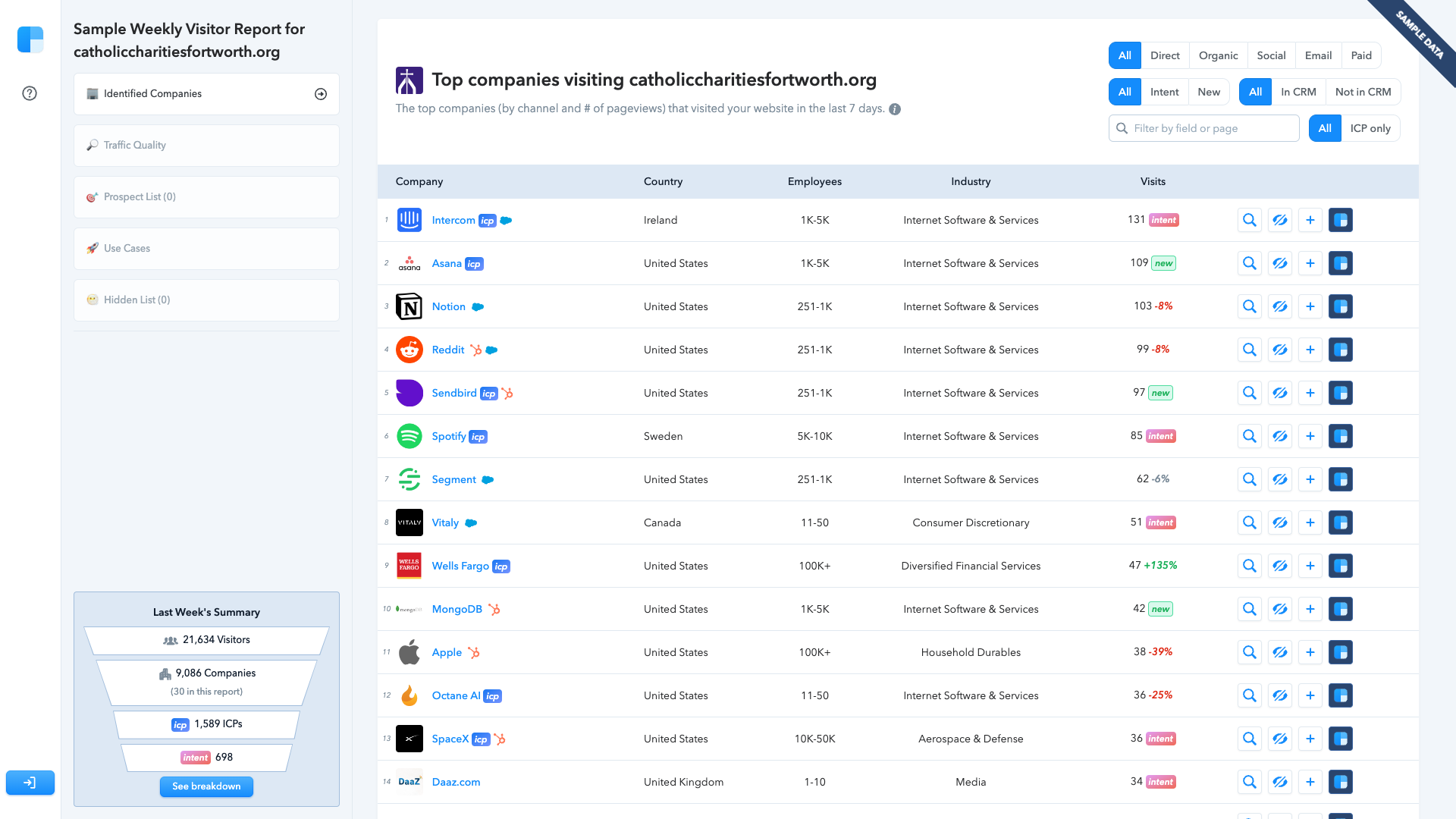Hide Spotify using its eye-slash icon
1456x819 pixels.
click(x=1280, y=436)
